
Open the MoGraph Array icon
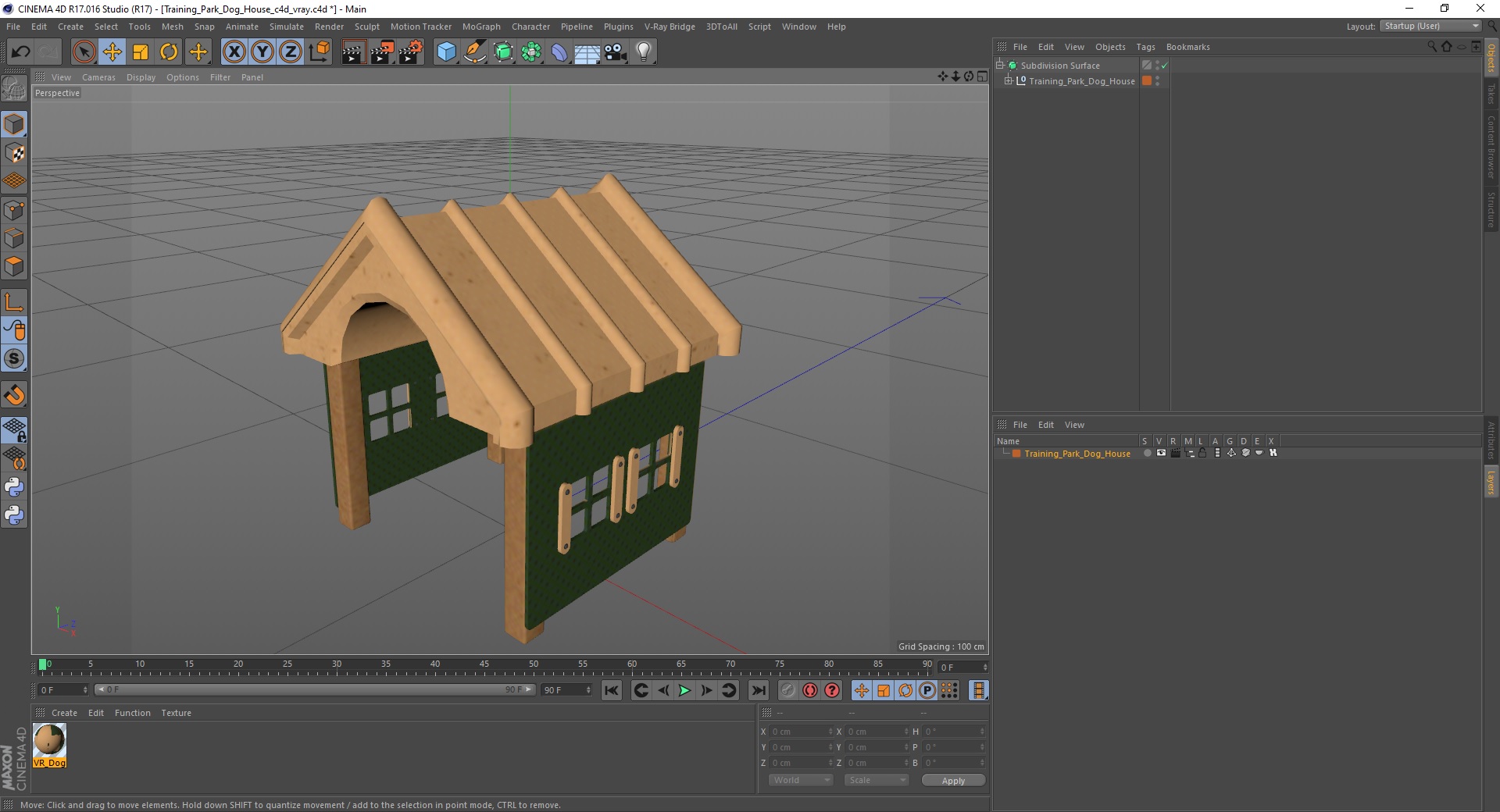click(x=532, y=52)
